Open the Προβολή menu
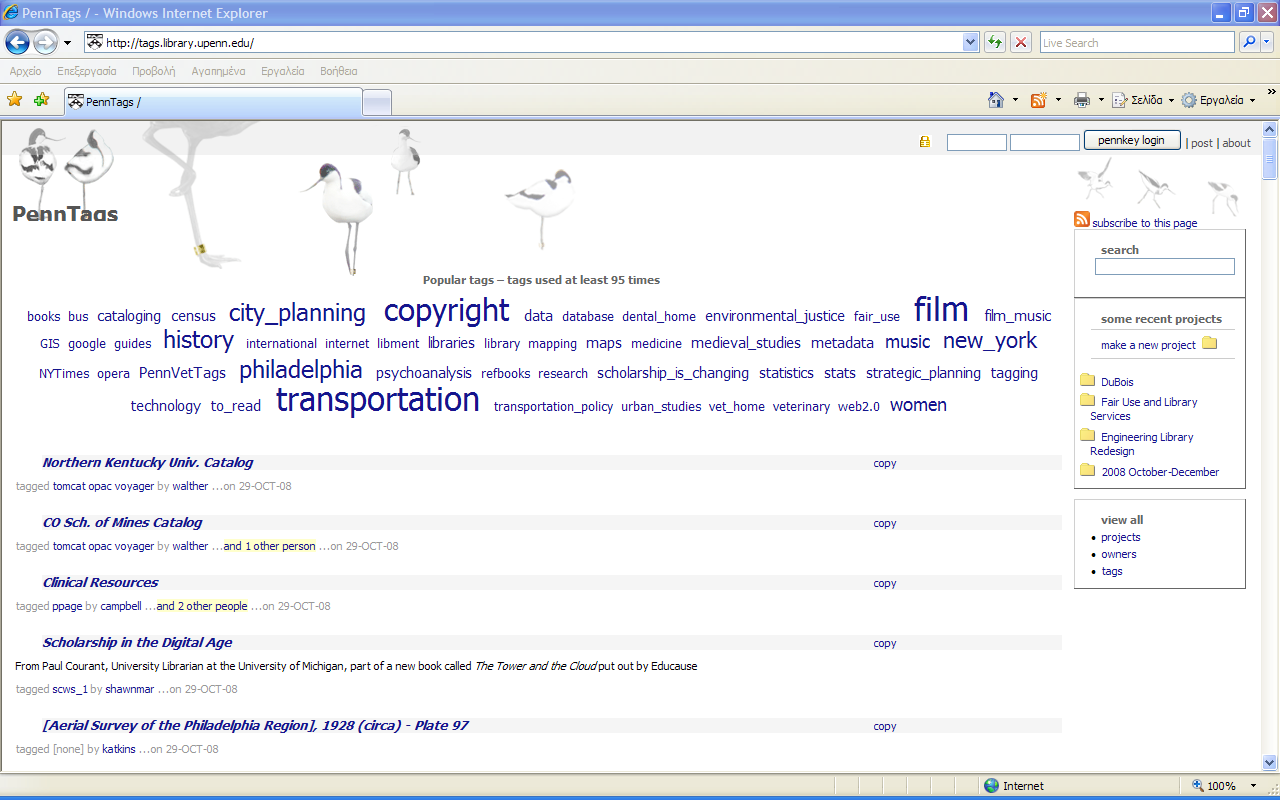Viewport: 1280px width, 800px height. (x=153, y=71)
